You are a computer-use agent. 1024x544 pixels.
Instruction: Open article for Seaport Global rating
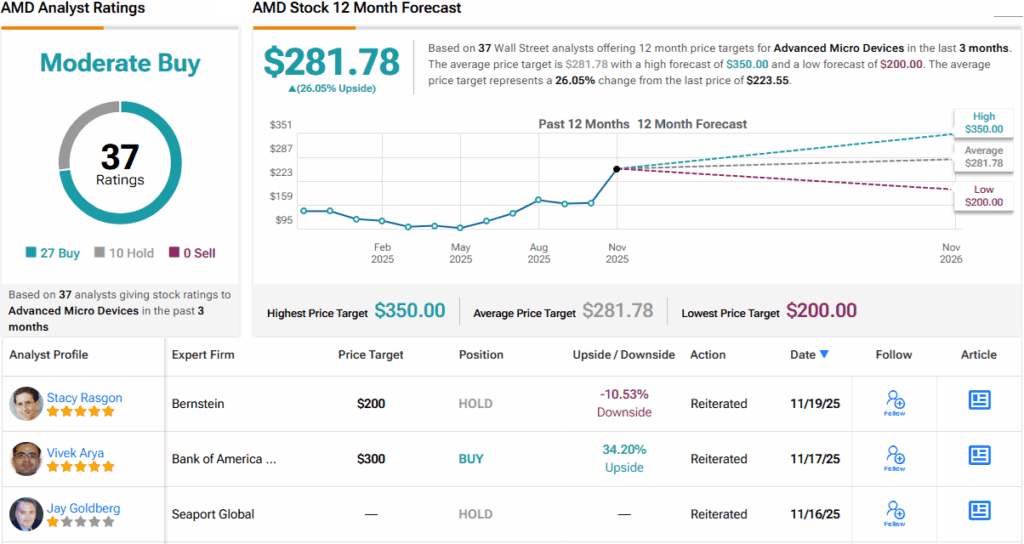pyautogui.click(x=979, y=510)
